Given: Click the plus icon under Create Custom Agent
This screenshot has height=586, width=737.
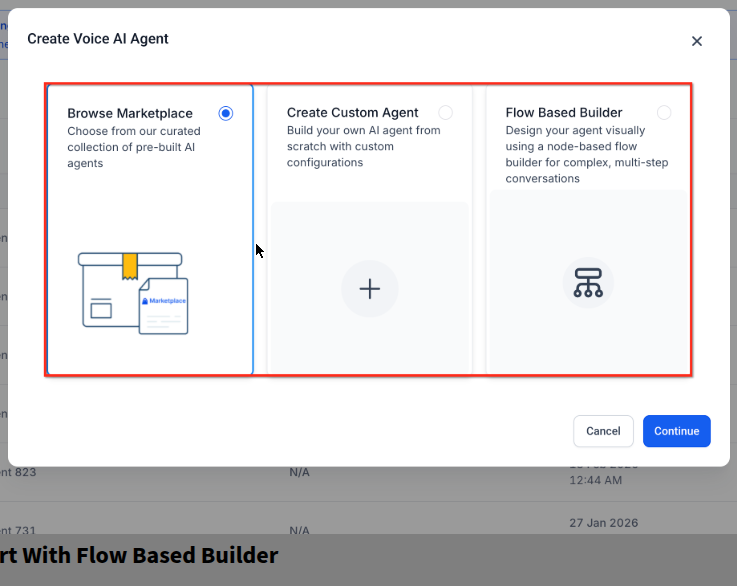Looking at the screenshot, I should (370, 289).
